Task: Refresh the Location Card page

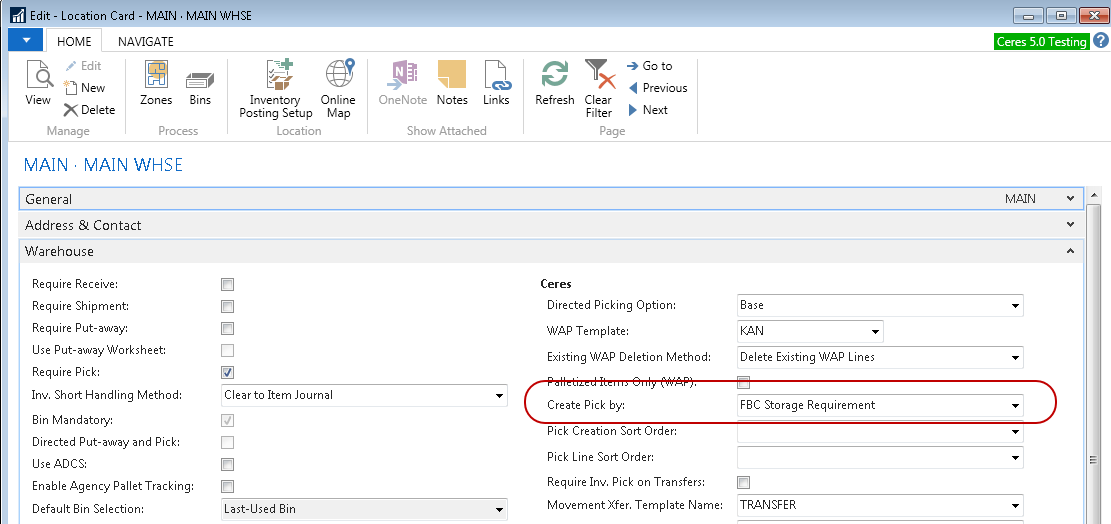Action: (554, 84)
